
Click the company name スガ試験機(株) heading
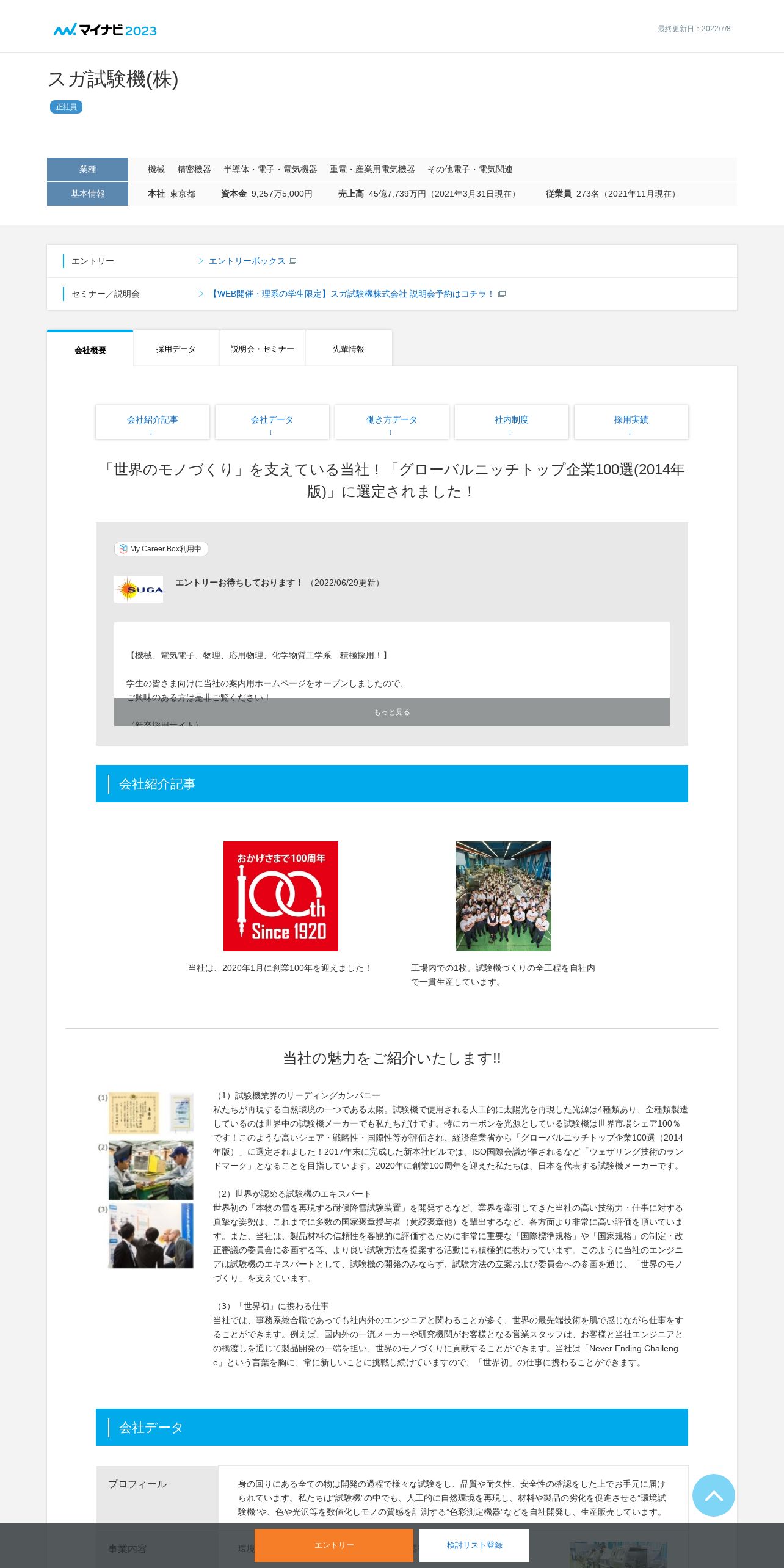113,79
